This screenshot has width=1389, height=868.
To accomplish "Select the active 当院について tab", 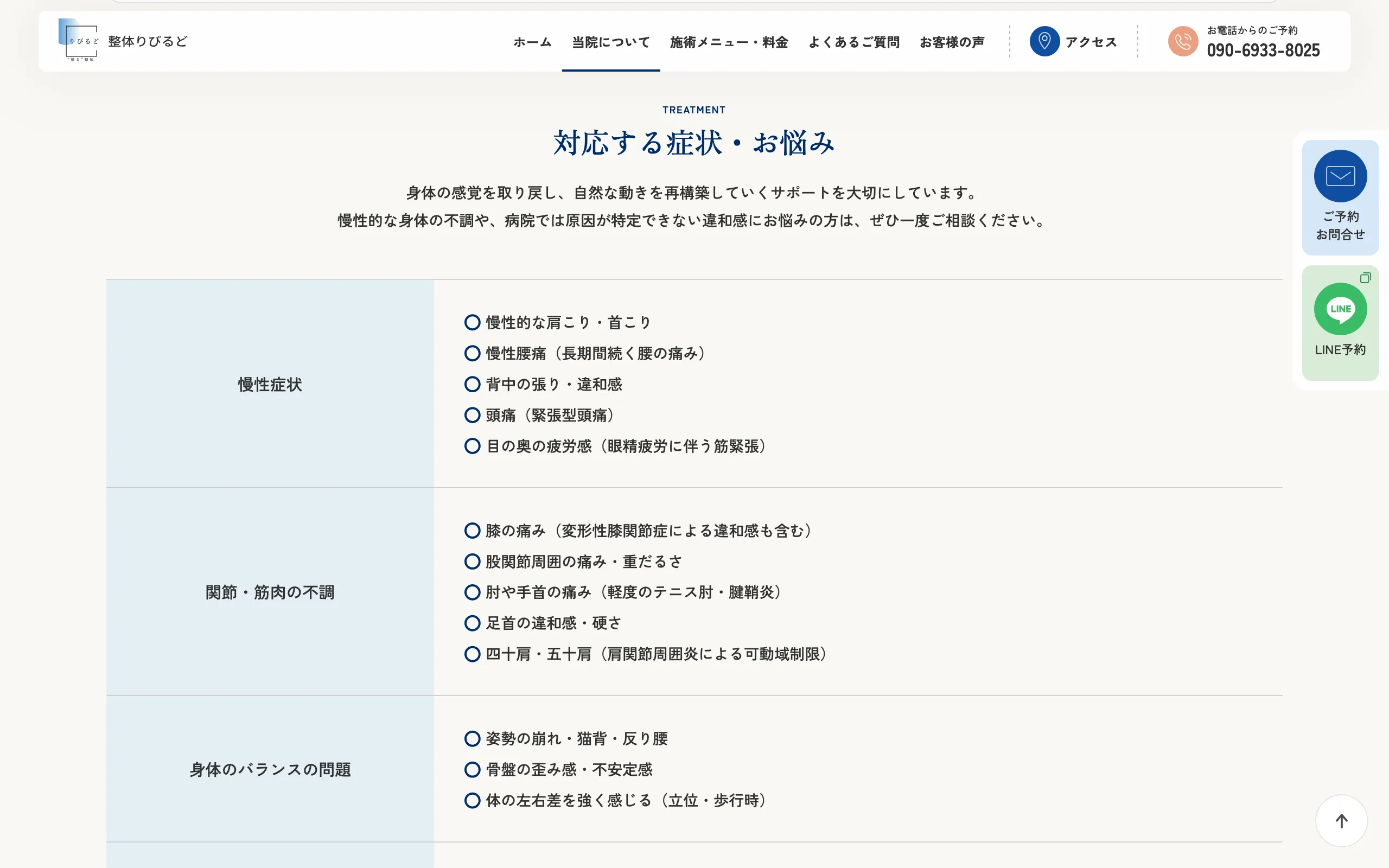I will coord(610,42).
